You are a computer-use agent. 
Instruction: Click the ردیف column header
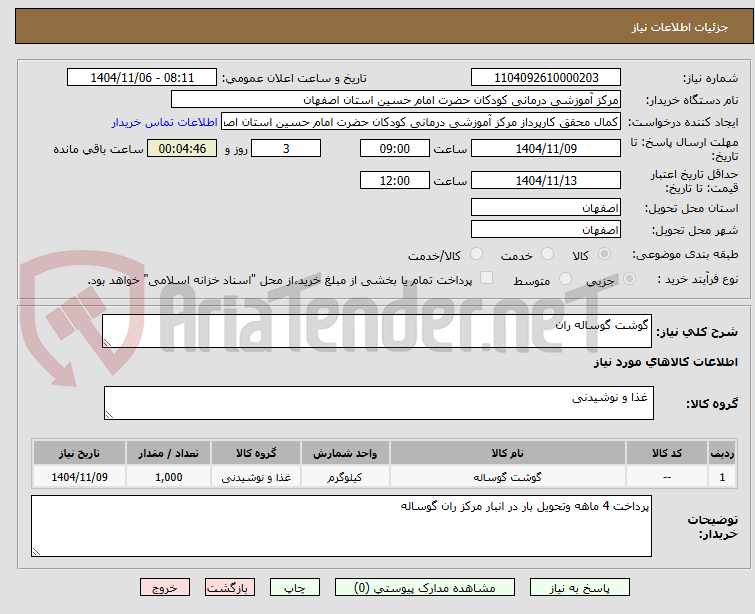tap(722, 453)
